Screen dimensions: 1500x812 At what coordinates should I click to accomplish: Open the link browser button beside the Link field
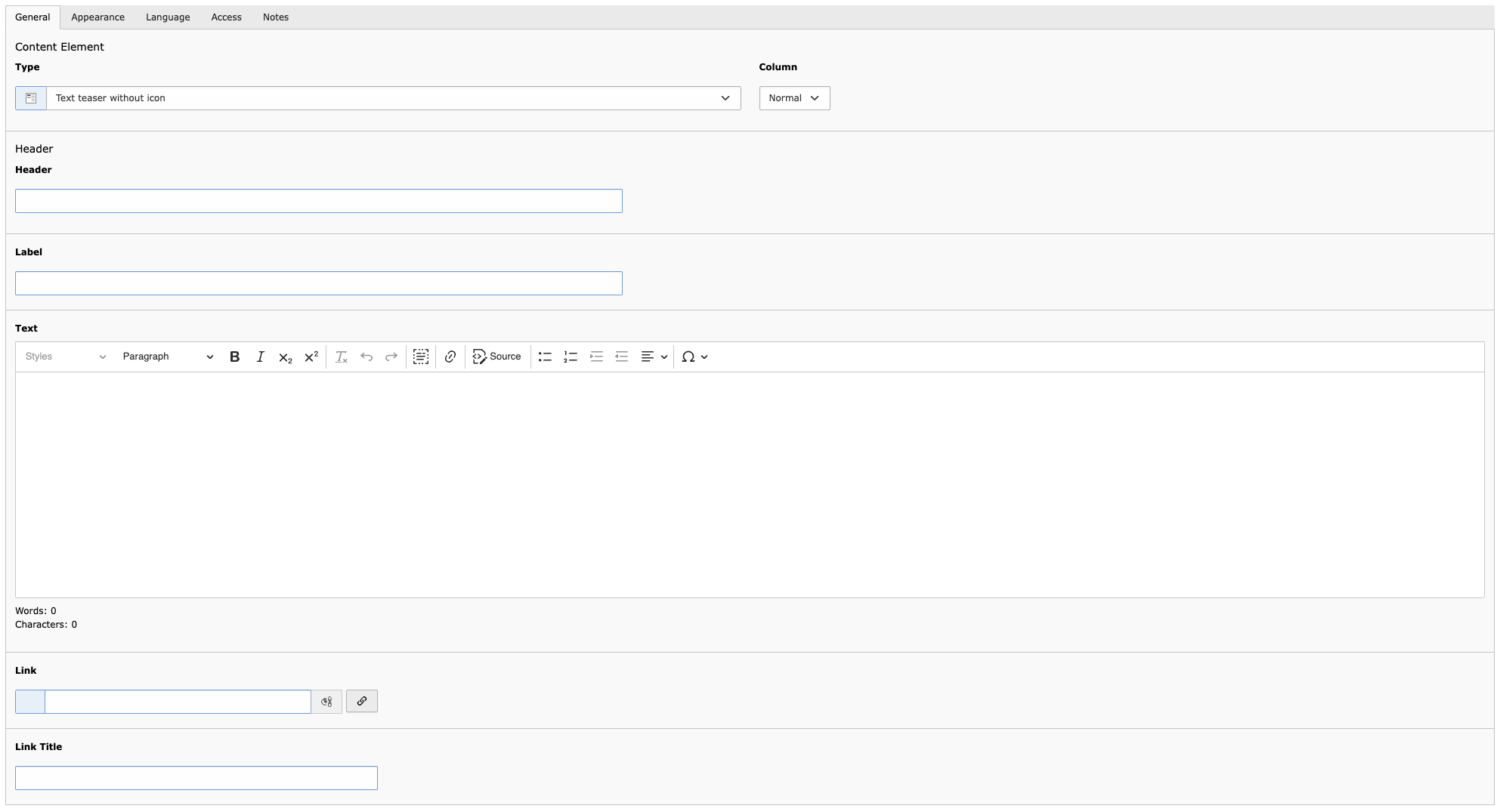[362, 701]
